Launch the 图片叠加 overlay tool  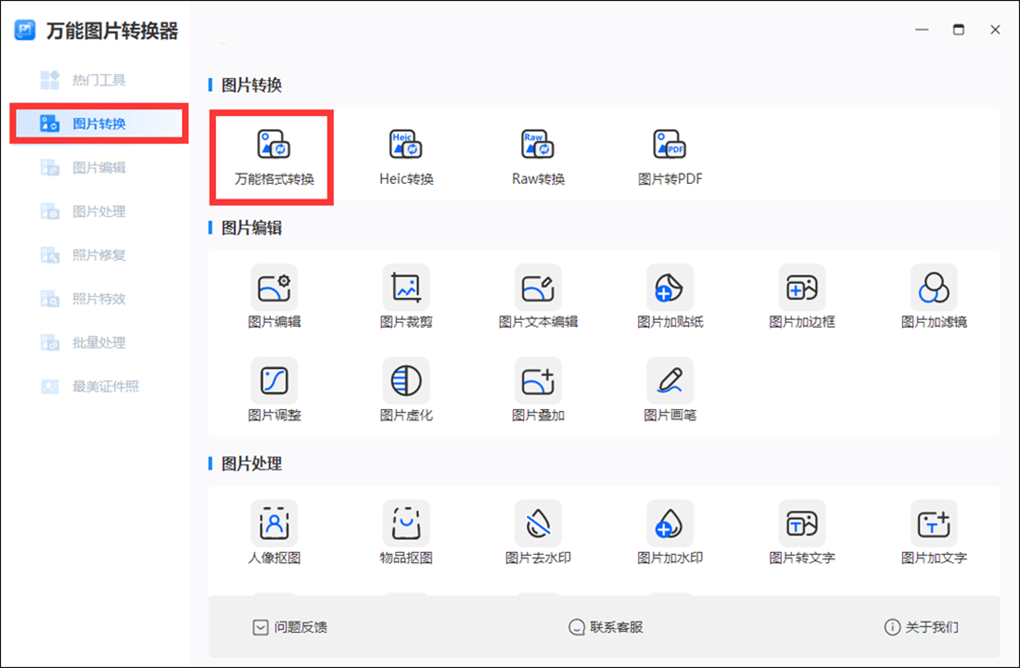point(536,388)
